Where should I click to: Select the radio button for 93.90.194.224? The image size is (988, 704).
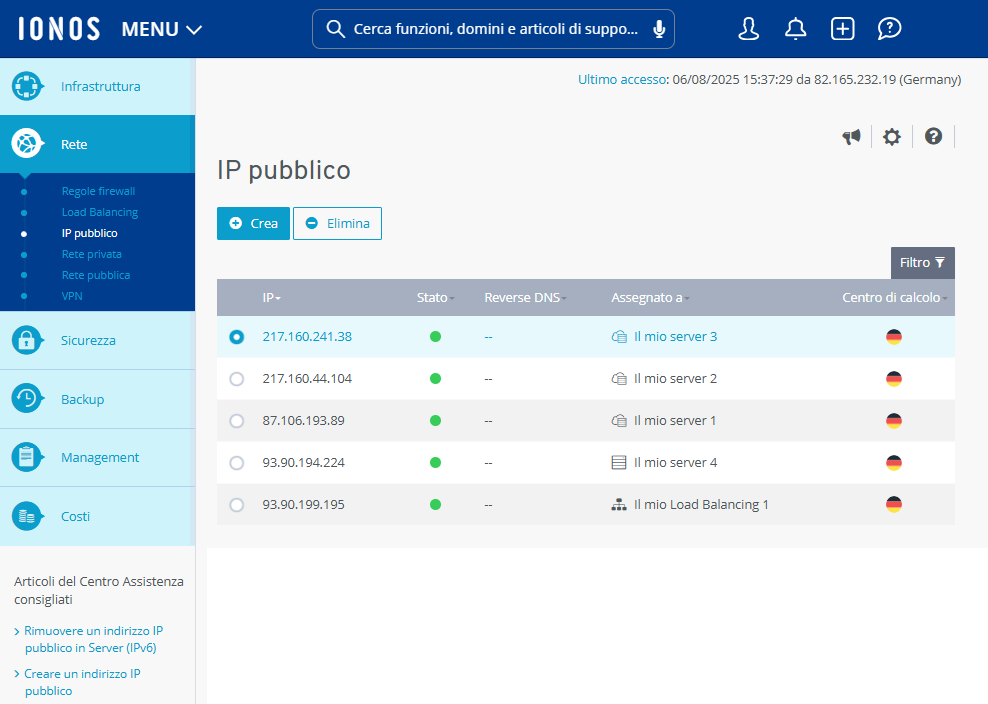coord(236,463)
